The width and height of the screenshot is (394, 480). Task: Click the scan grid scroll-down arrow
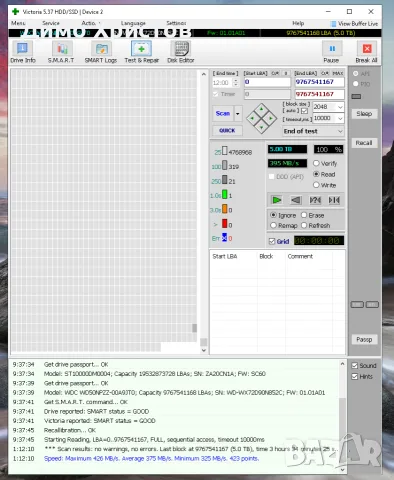[x=204, y=350]
